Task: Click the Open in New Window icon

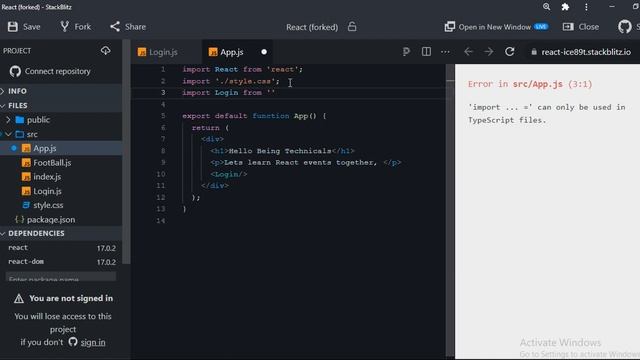Action: tap(449, 27)
